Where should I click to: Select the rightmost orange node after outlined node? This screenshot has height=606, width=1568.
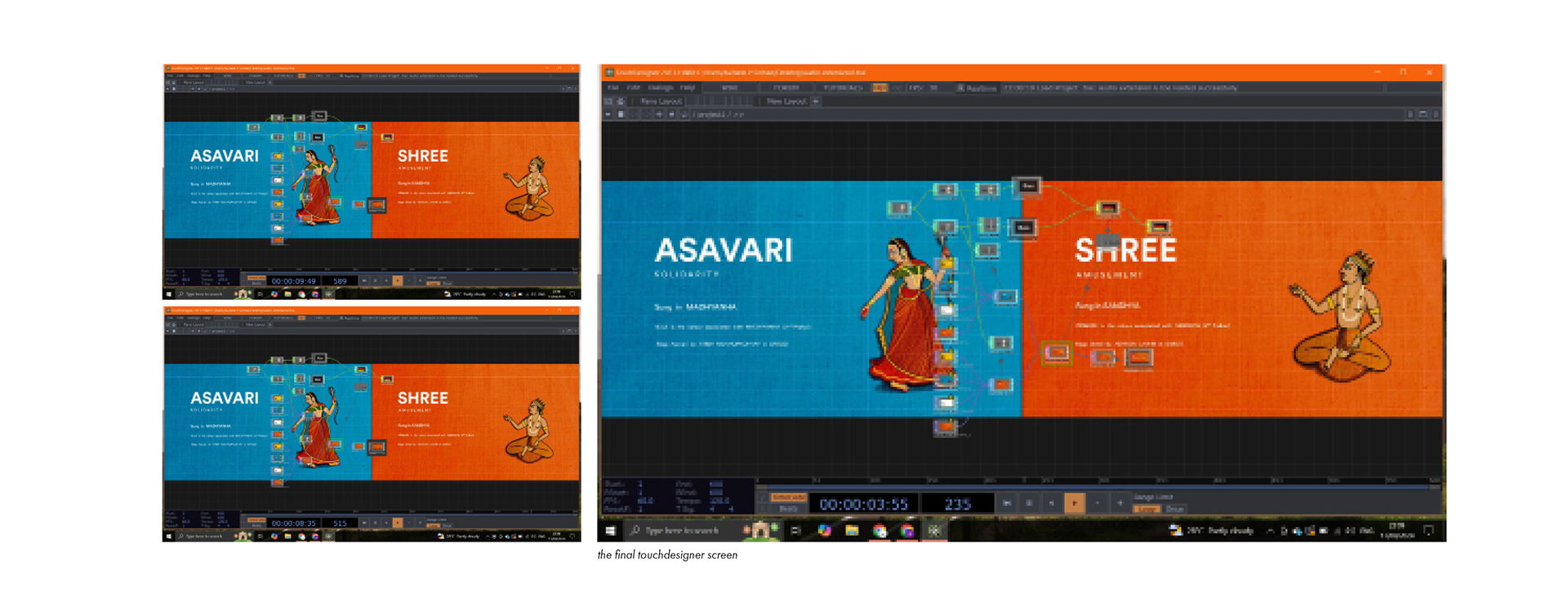click(1138, 357)
